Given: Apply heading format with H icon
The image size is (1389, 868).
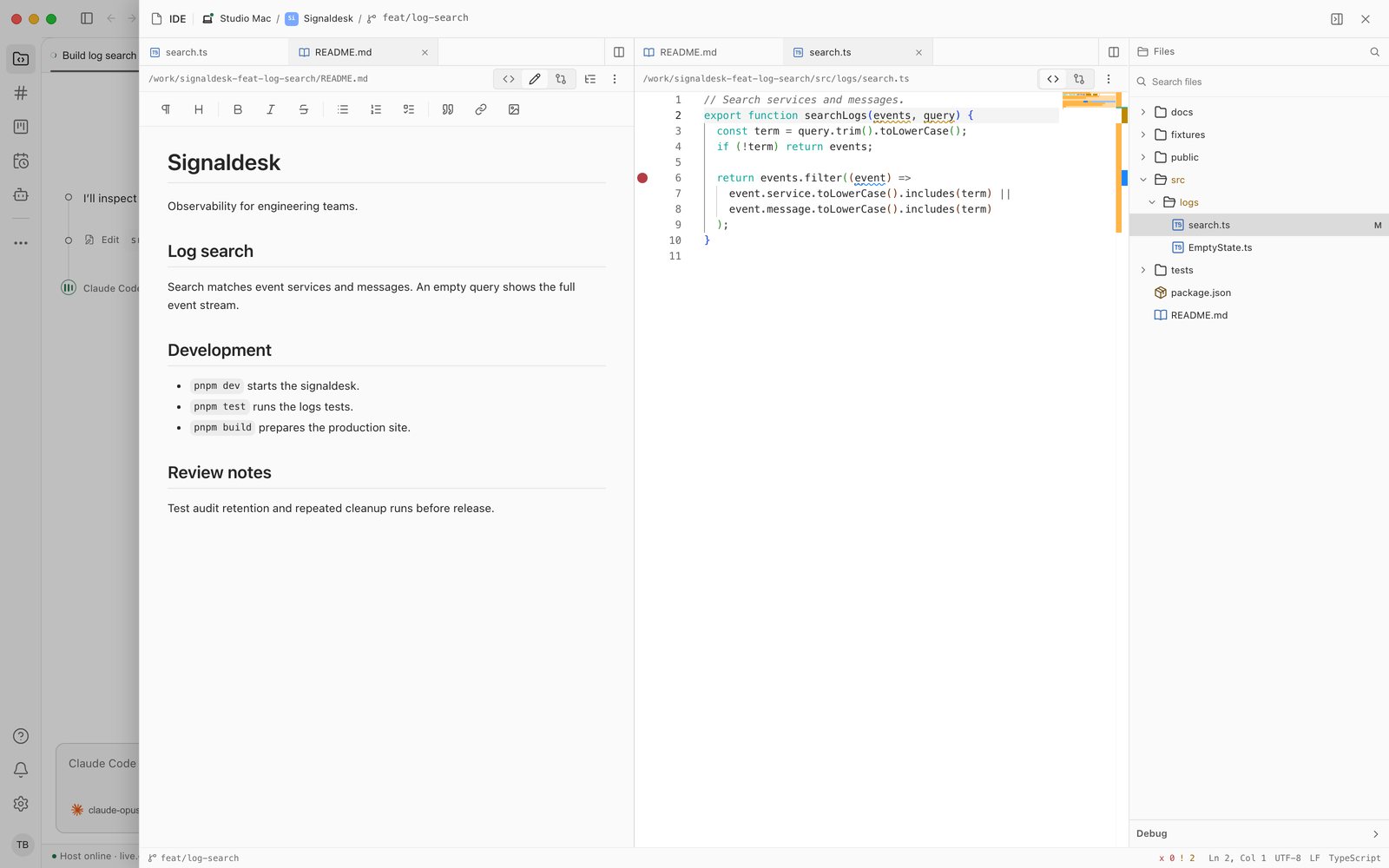Looking at the screenshot, I should pyautogui.click(x=199, y=109).
